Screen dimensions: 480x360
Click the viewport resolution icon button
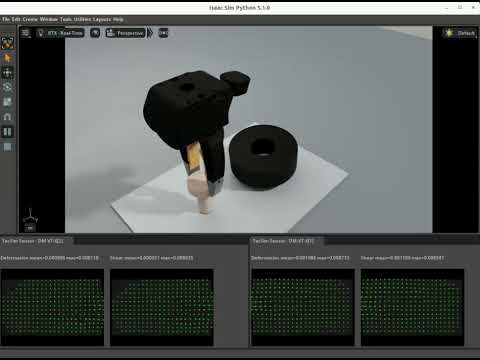(163, 33)
